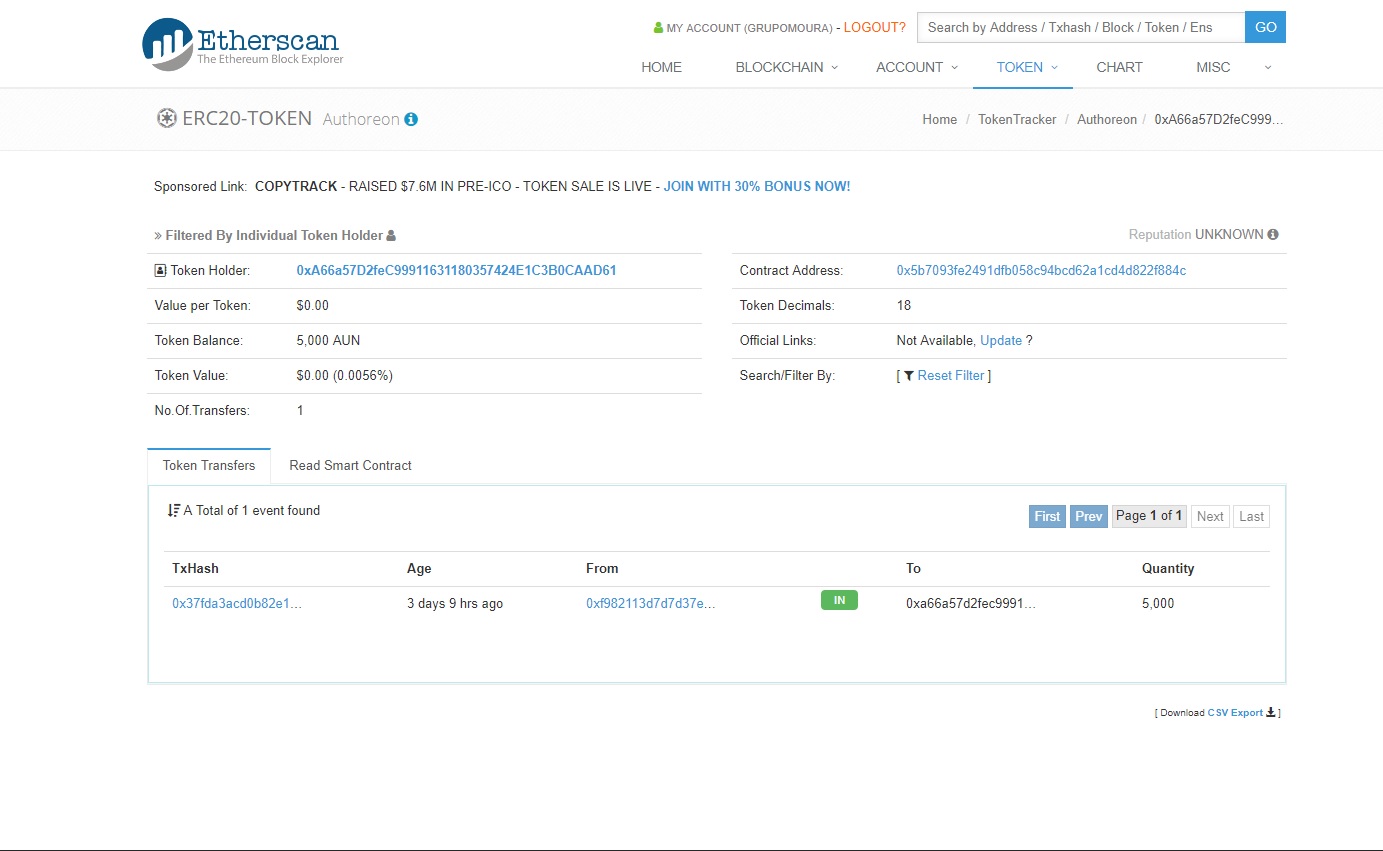Viewport: 1383px width, 851px height.
Task: Click the TxHash column header
Action: coord(195,568)
